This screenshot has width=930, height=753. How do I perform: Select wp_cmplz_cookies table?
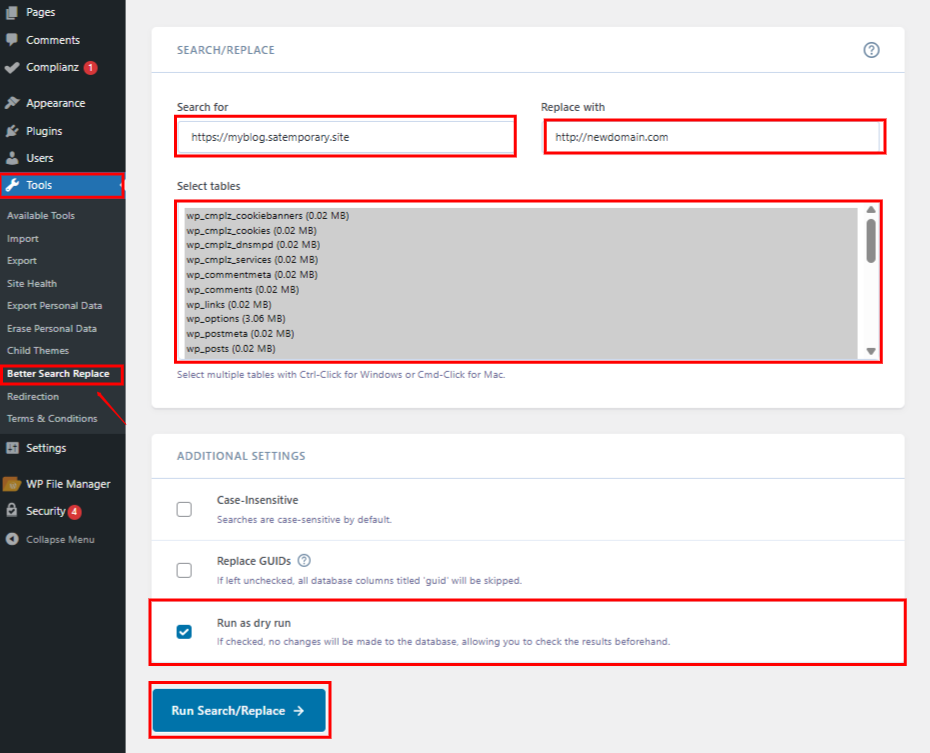click(x=521, y=231)
